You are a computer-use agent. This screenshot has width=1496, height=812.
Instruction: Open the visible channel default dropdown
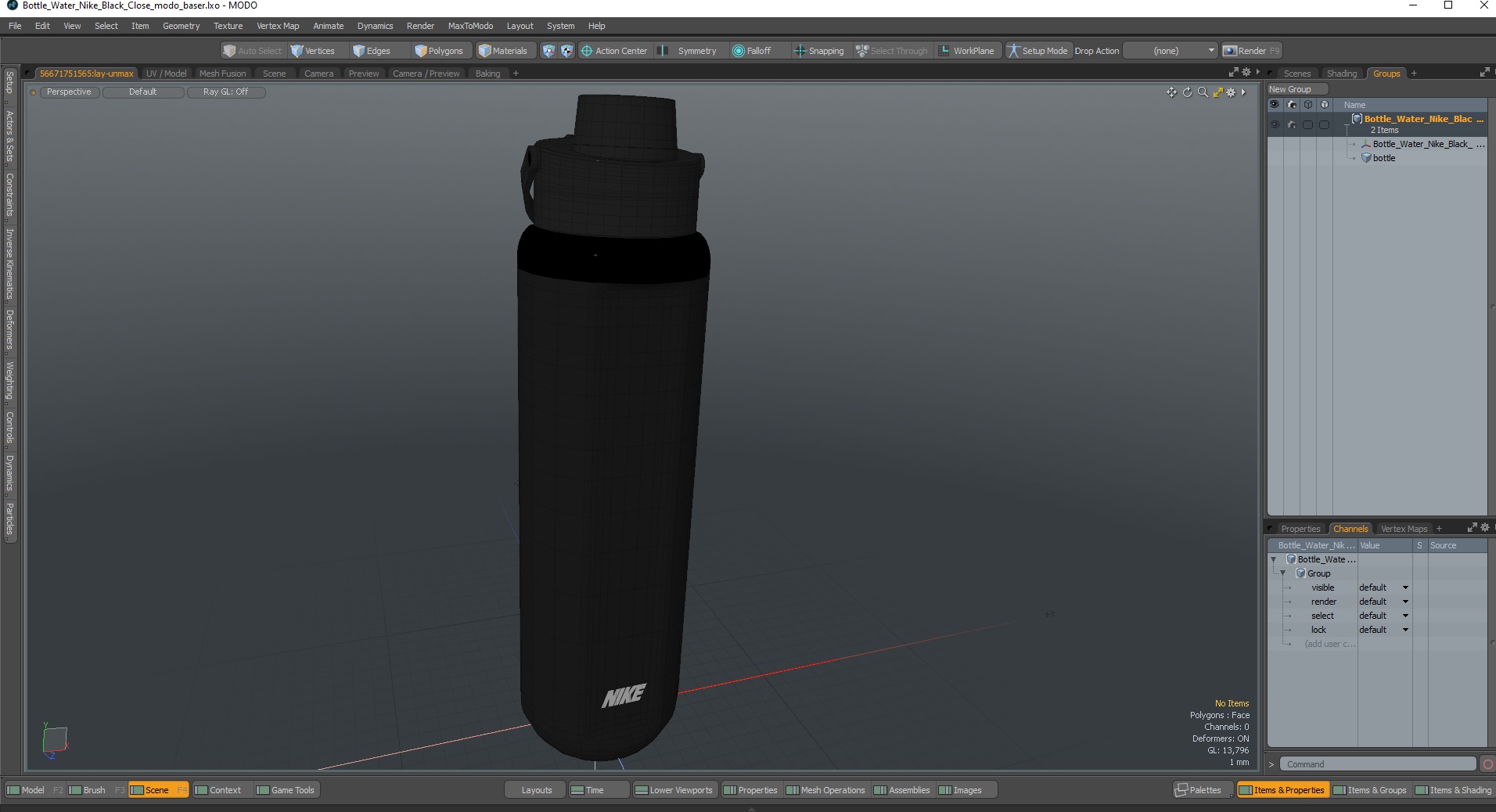(x=1383, y=587)
